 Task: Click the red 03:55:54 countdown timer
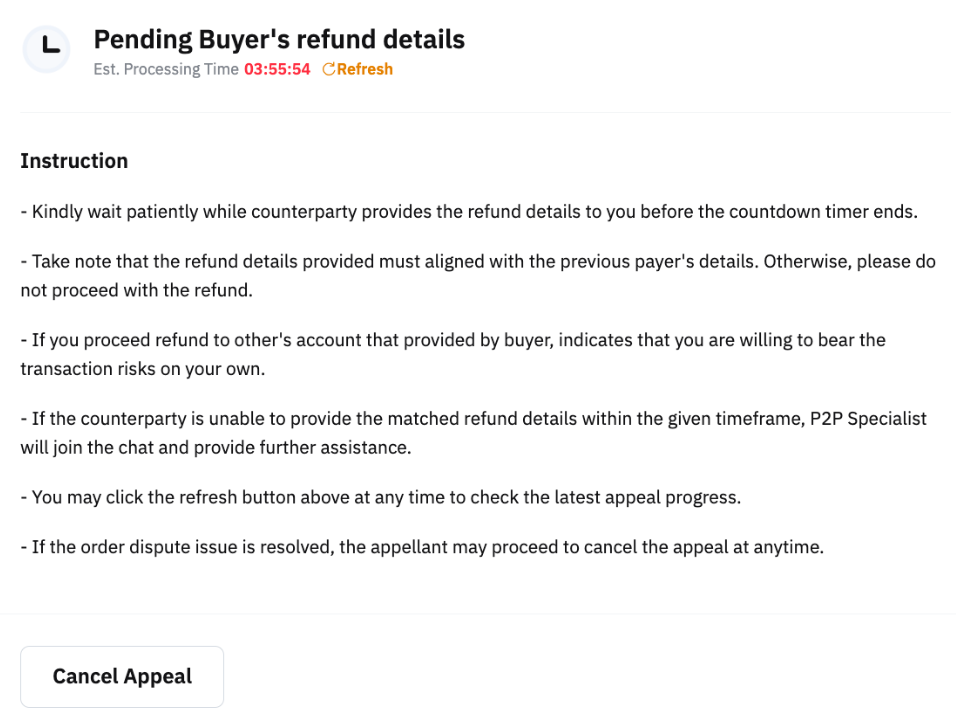[x=277, y=69]
